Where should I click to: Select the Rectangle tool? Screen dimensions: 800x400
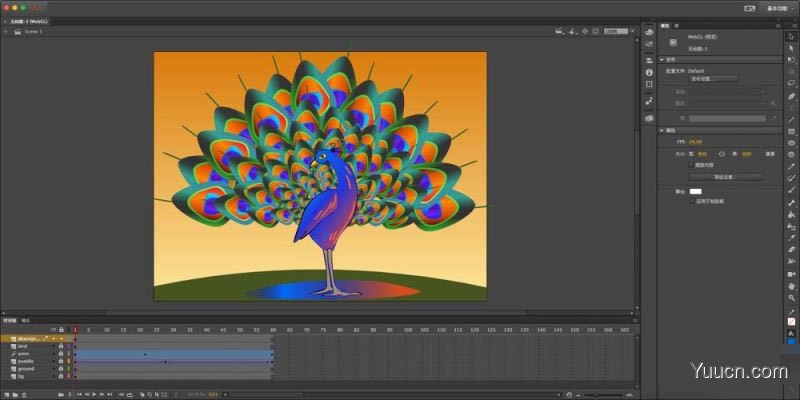(791, 131)
